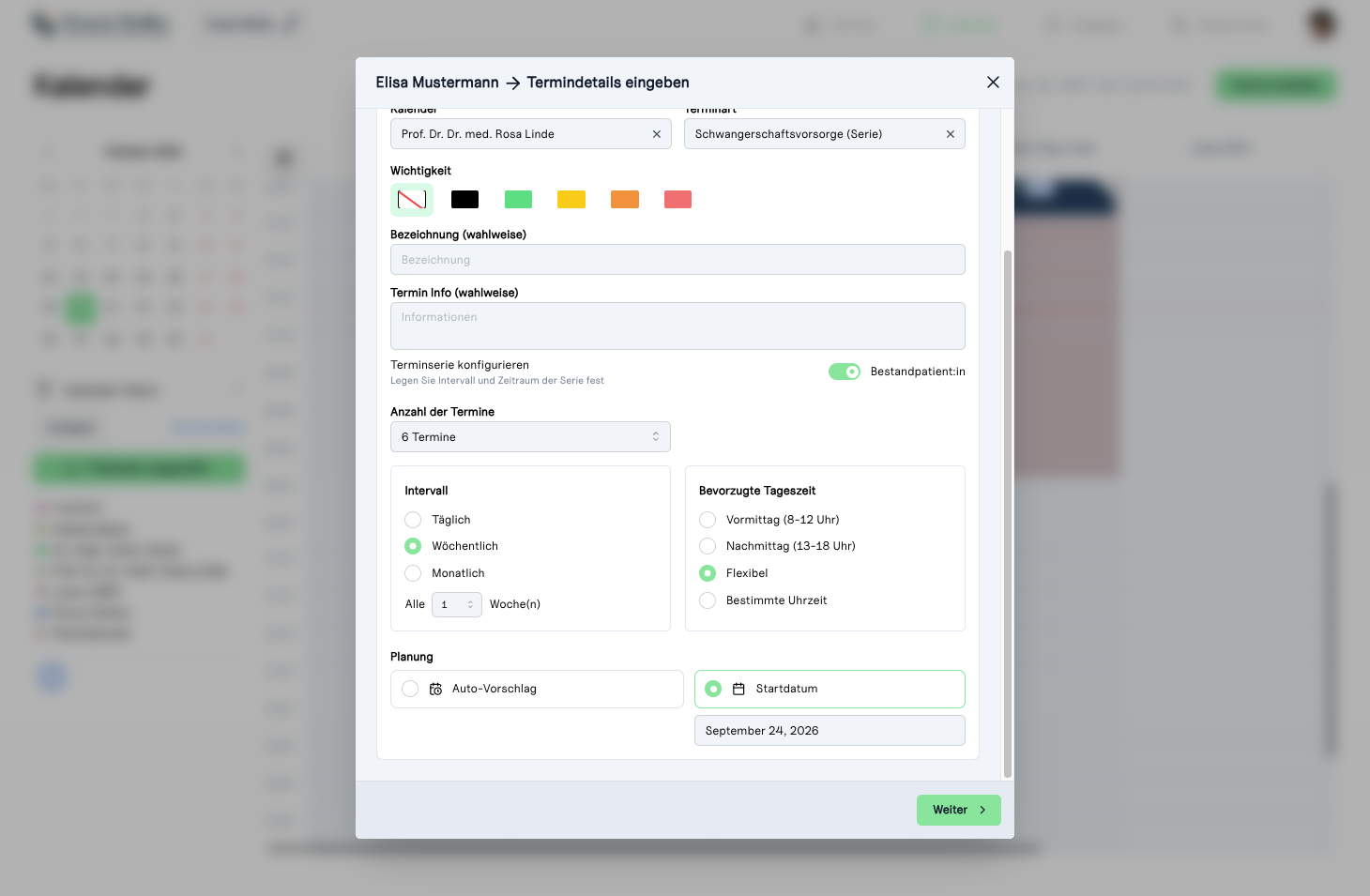Click the text "Legen Sie Intervall und Zeitraum der Serie fest"

(497, 381)
